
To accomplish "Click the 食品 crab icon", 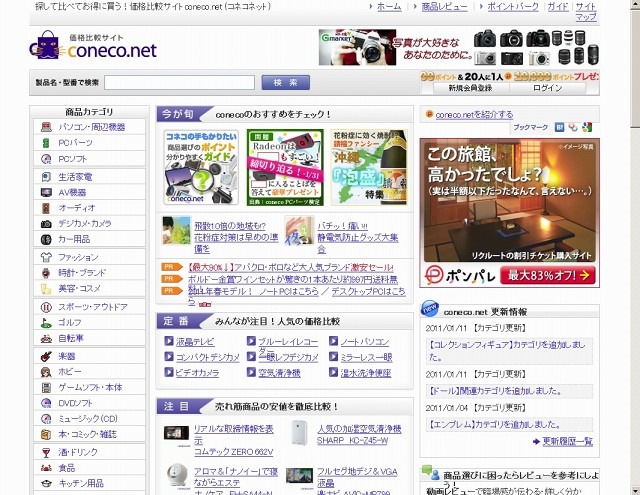I will (x=46, y=468).
